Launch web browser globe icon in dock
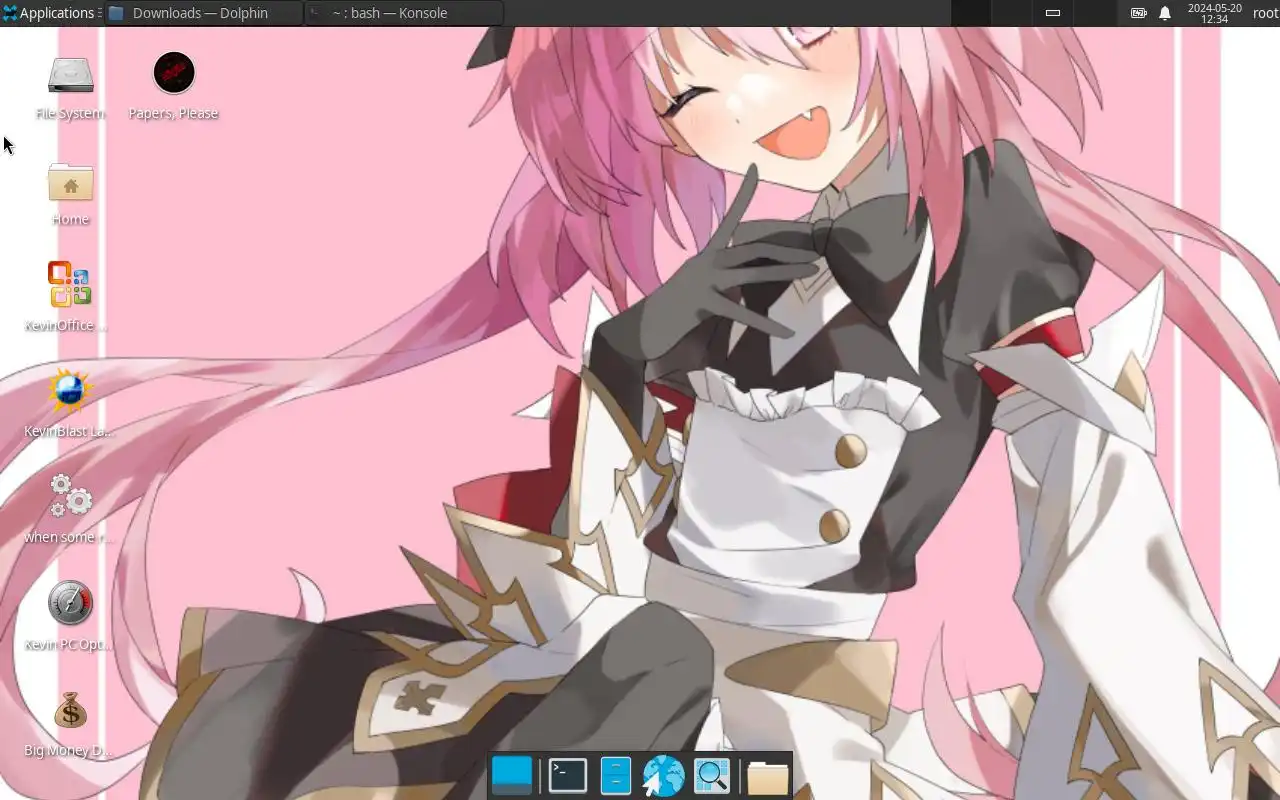The height and width of the screenshot is (800, 1280). tap(663, 776)
